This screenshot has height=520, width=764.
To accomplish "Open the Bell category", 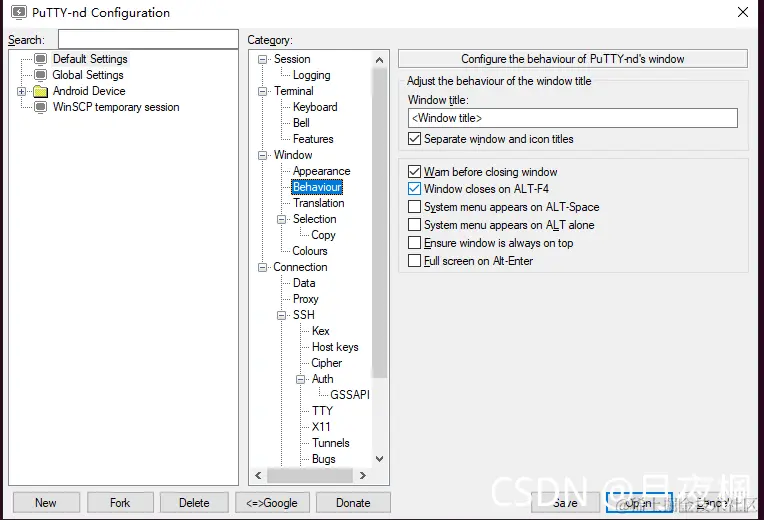I will (301, 123).
